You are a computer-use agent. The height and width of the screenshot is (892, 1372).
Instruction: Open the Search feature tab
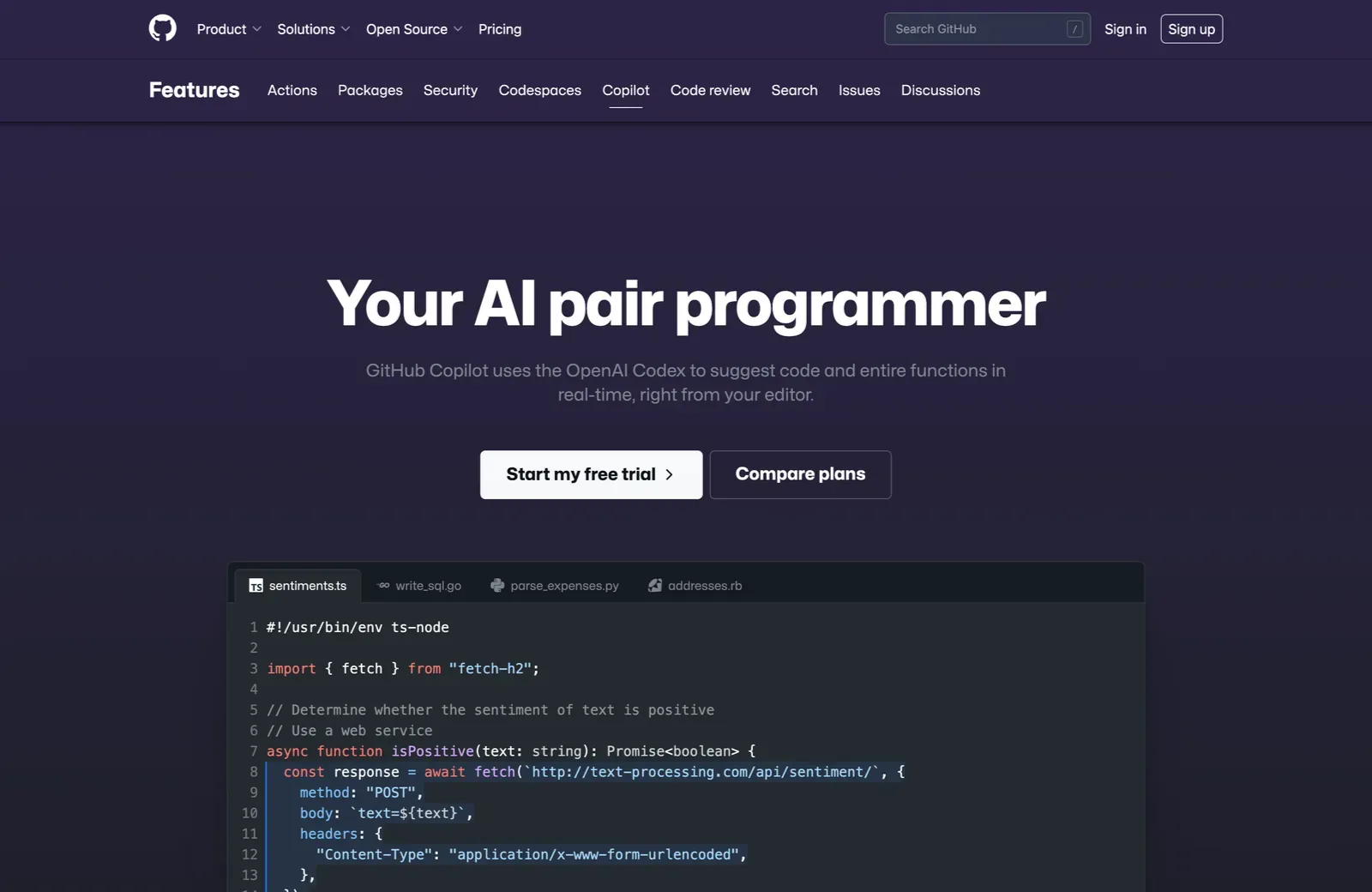coord(794,90)
